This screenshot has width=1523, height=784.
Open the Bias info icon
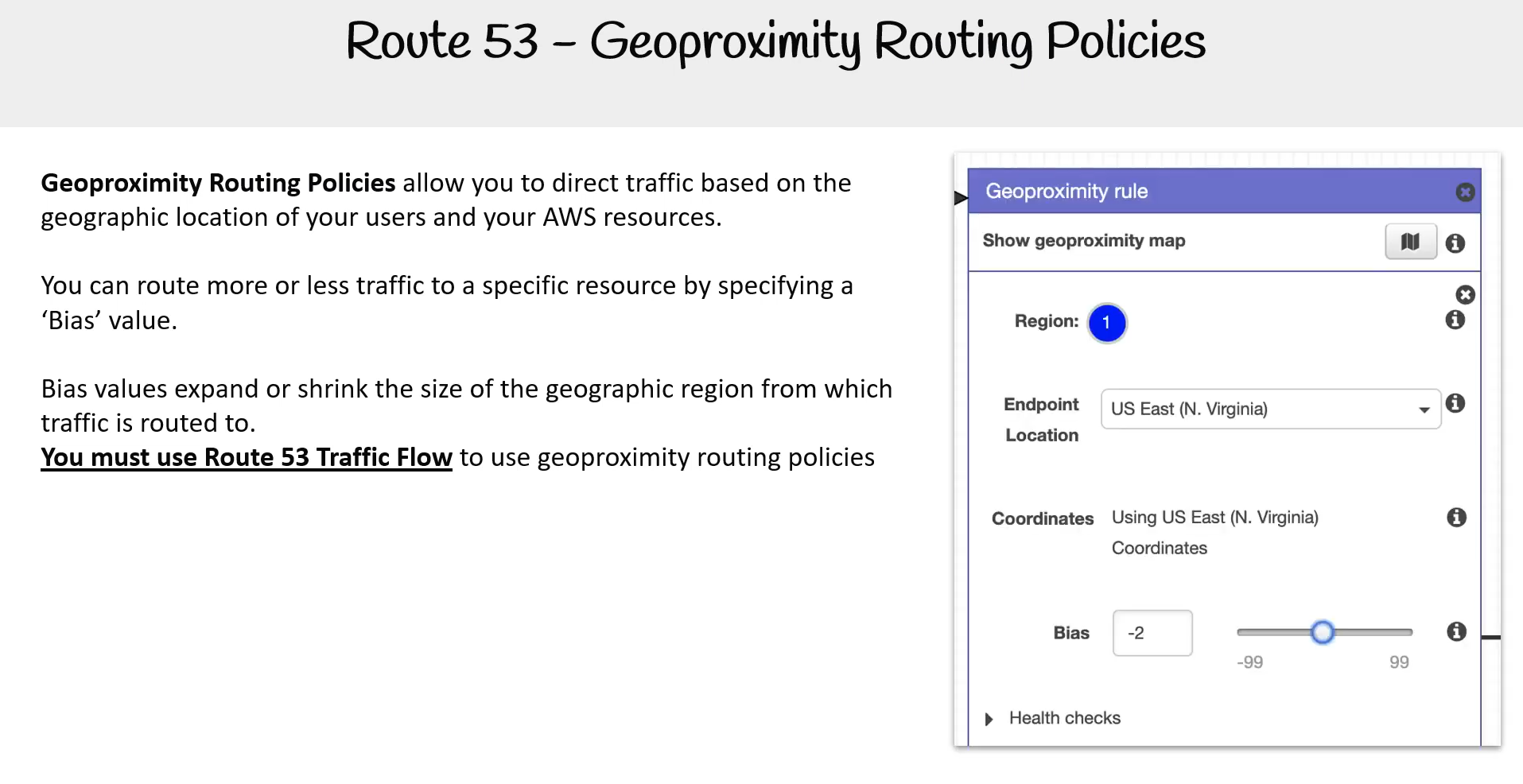1456,631
